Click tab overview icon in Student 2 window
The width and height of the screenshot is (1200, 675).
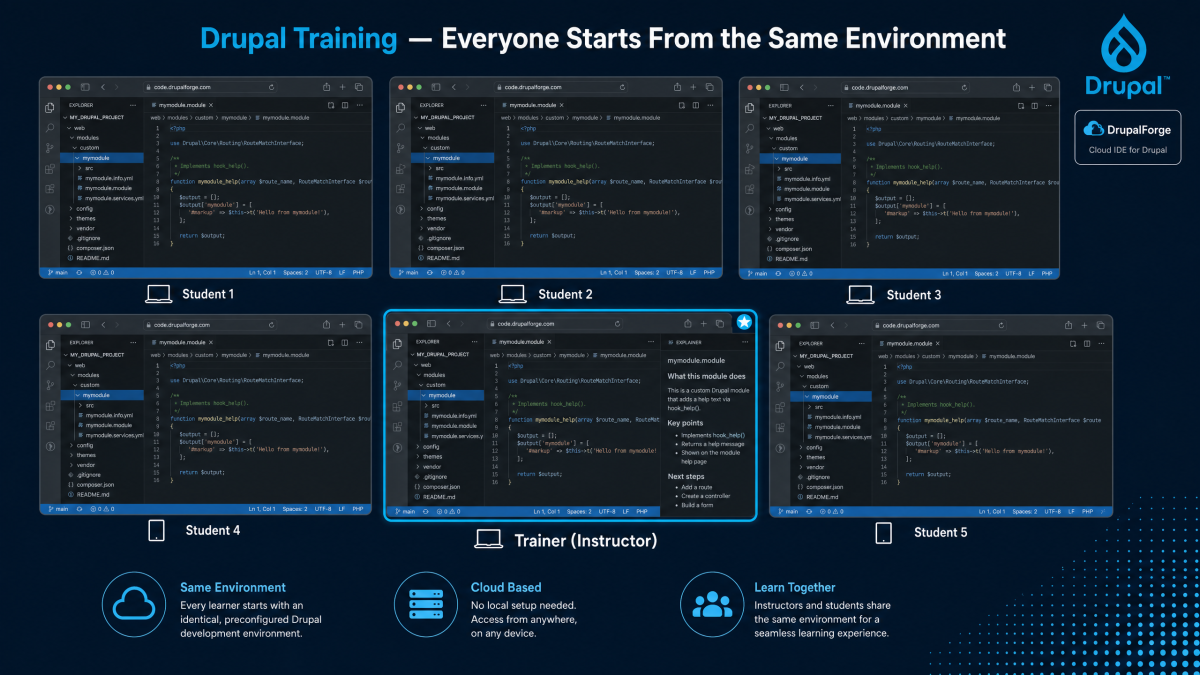(x=708, y=87)
